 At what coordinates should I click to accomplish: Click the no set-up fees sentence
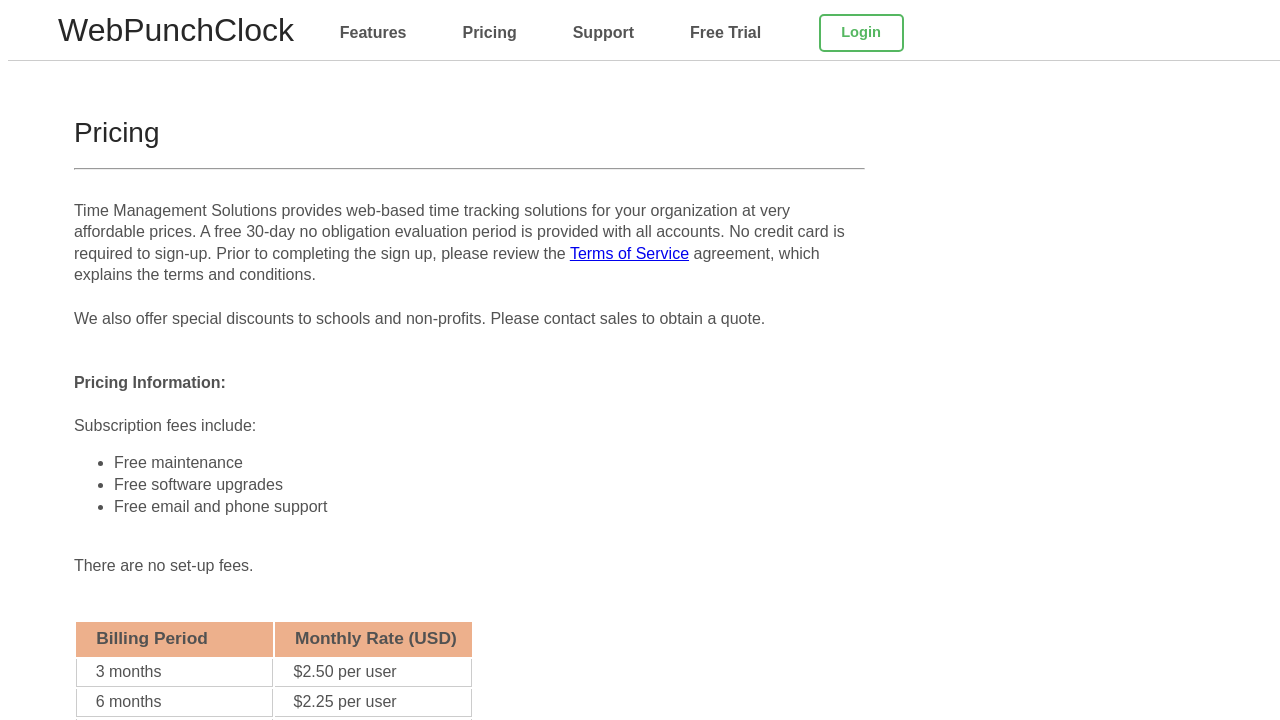pyautogui.click(x=164, y=566)
